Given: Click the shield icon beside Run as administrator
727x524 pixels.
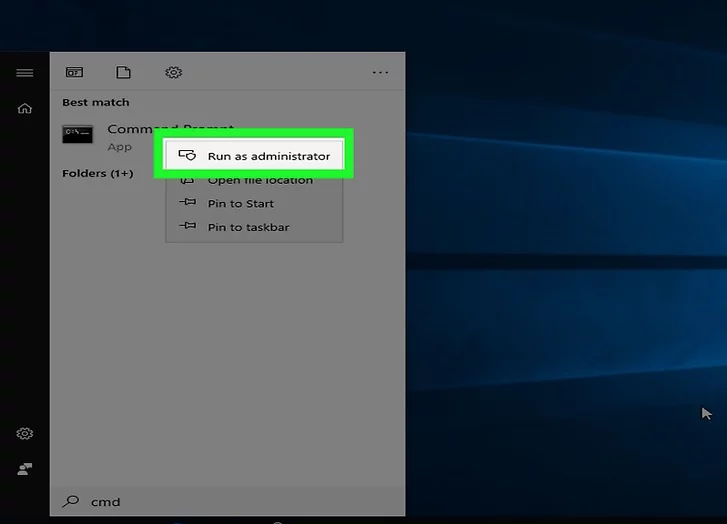Looking at the screenshot, I should [186, 156].
